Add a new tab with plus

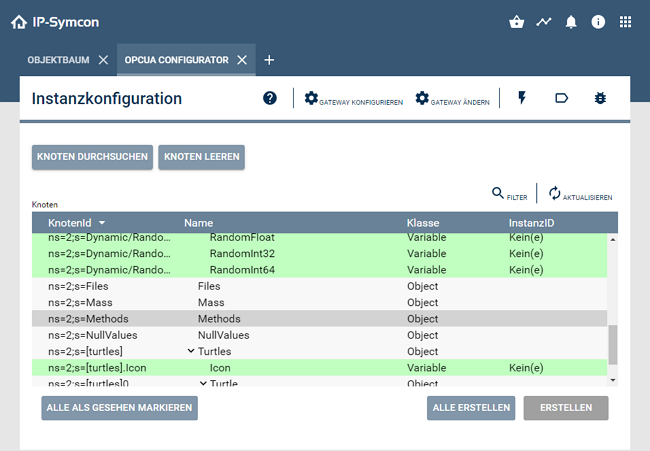[269, 60]
